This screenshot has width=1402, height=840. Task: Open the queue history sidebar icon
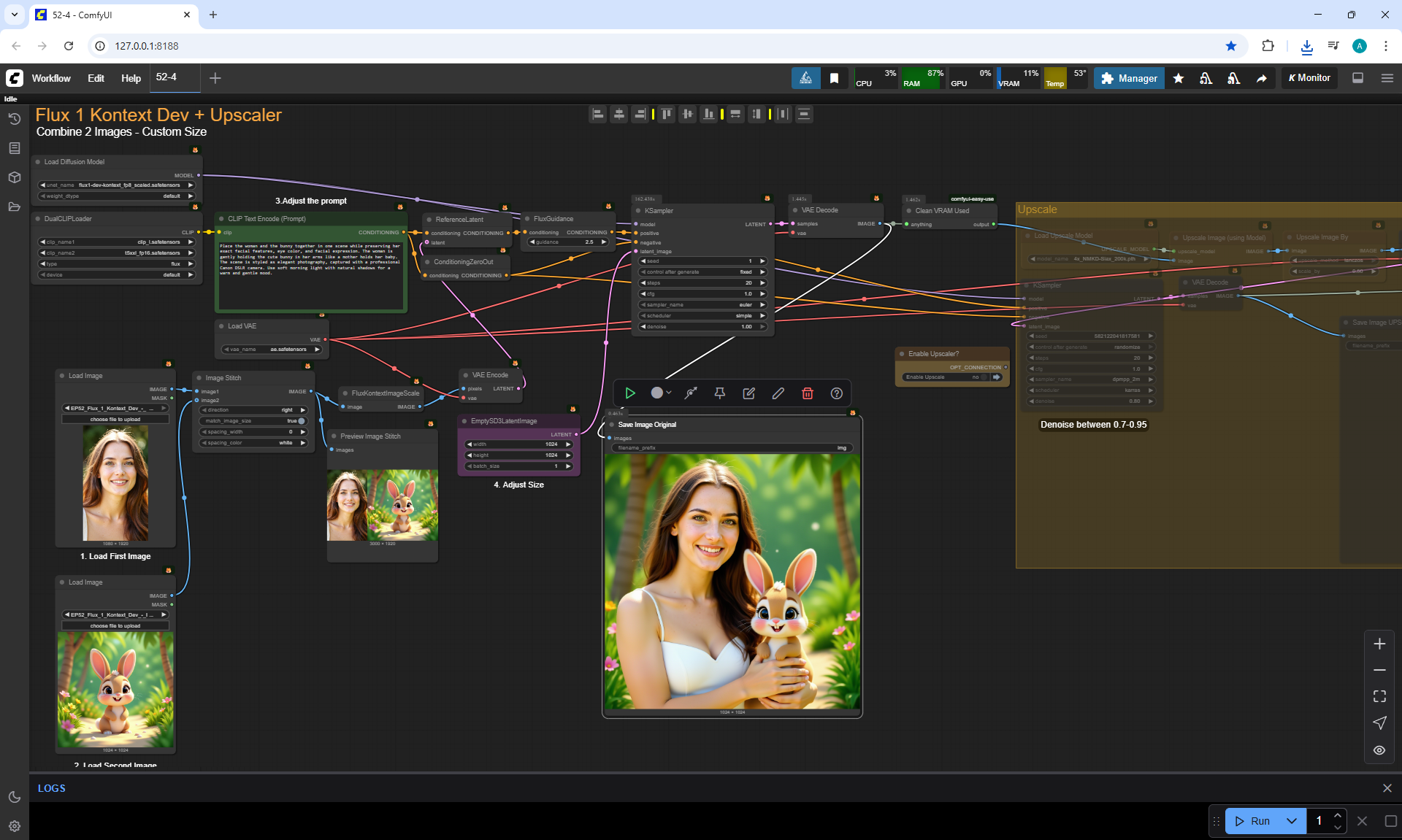pyautogui.click(x=14, y=119)
